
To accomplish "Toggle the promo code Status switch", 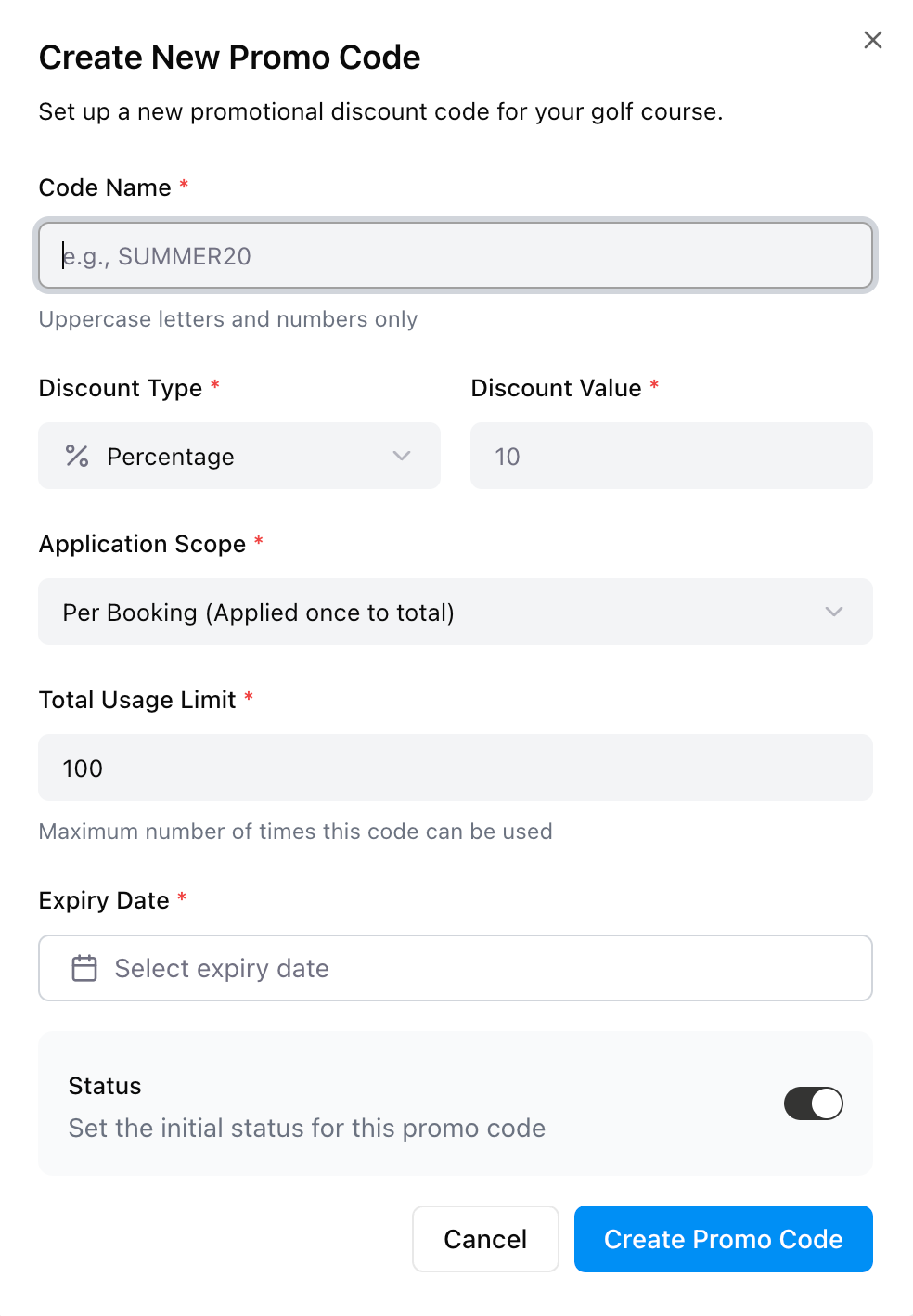I will (x=814, y=1103).
